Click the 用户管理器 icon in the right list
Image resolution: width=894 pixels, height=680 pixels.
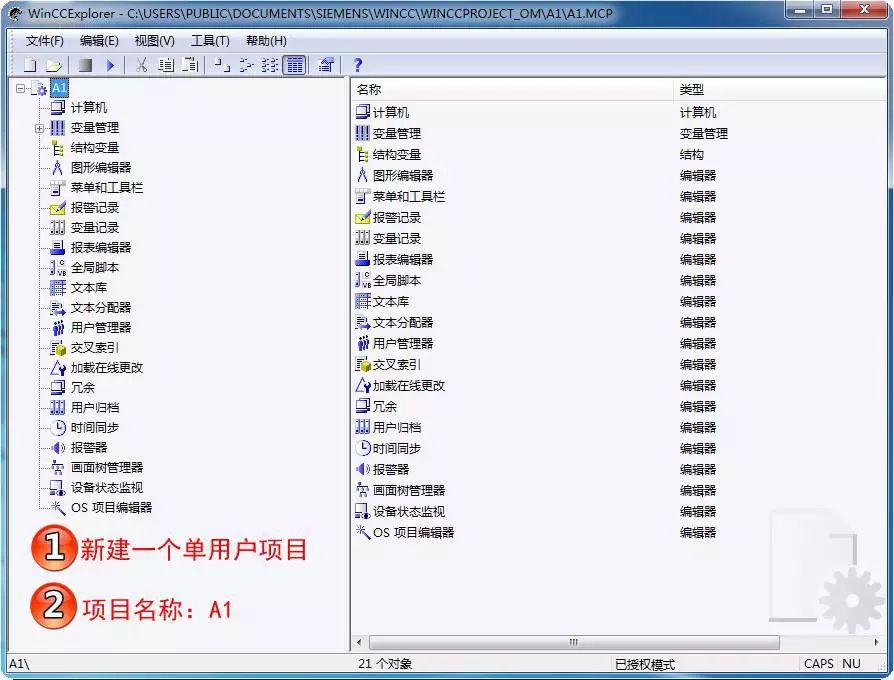[363, 343]
